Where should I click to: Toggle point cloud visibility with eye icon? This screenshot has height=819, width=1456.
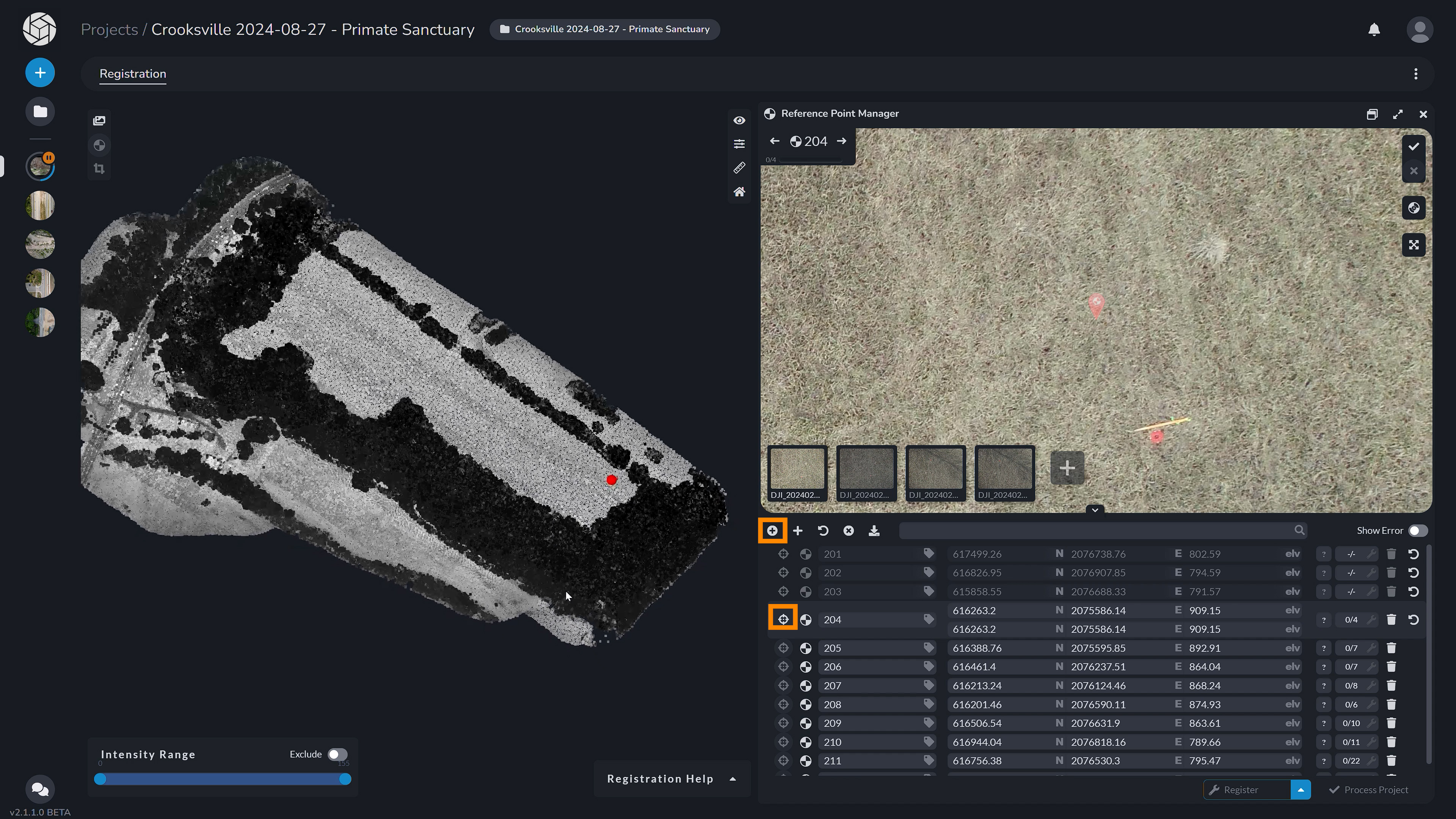(x=739, y=120)
